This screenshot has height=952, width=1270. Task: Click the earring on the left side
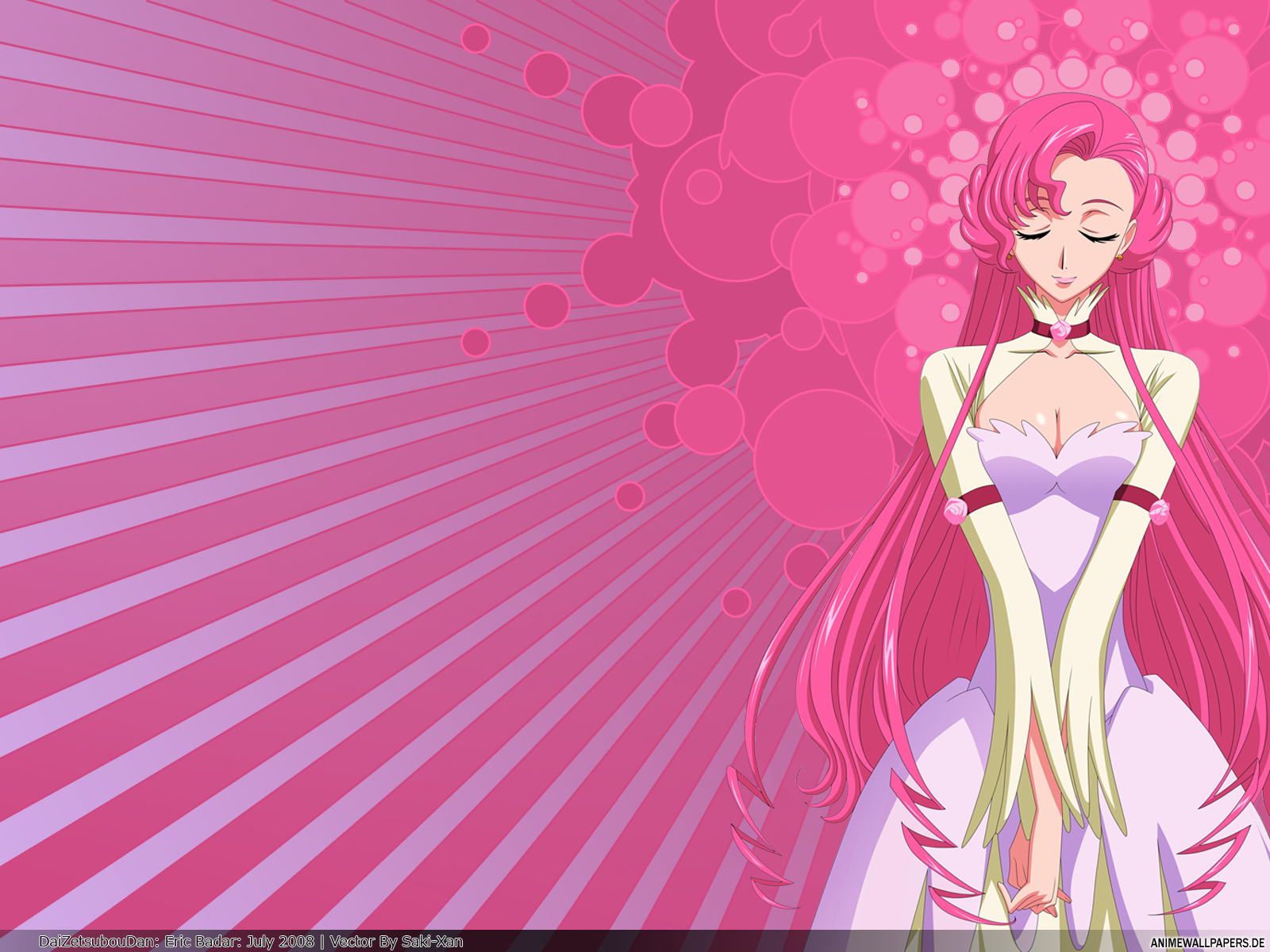click(1010, 256)
